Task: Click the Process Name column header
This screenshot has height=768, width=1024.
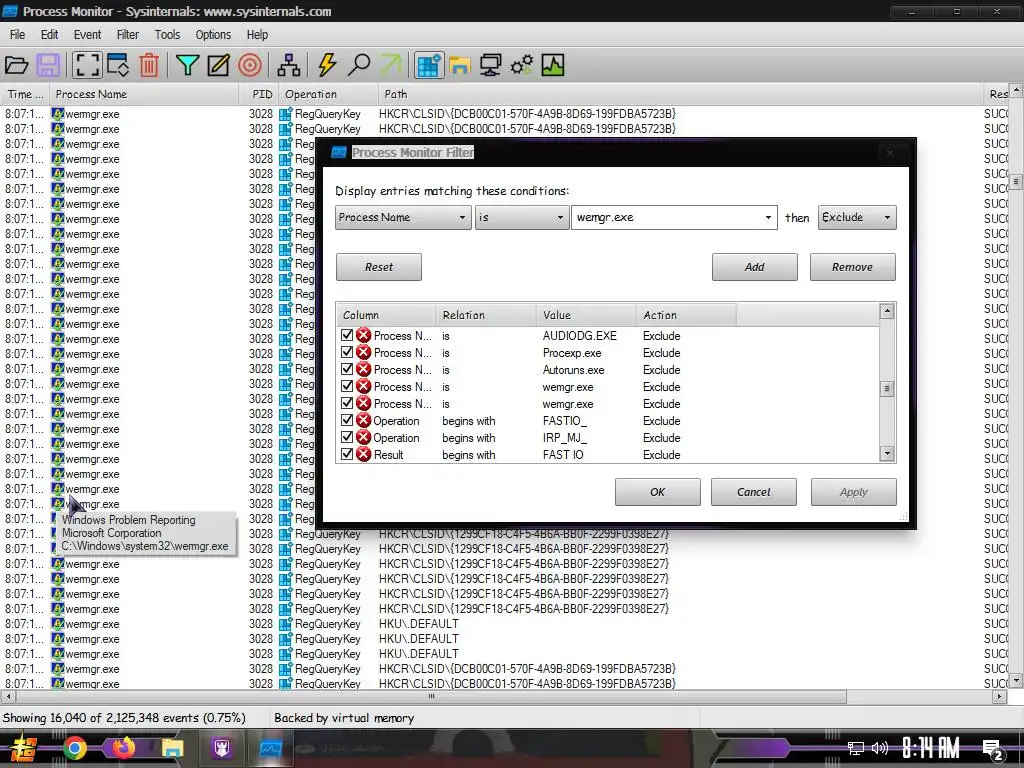Action: [x=144, y=94]
